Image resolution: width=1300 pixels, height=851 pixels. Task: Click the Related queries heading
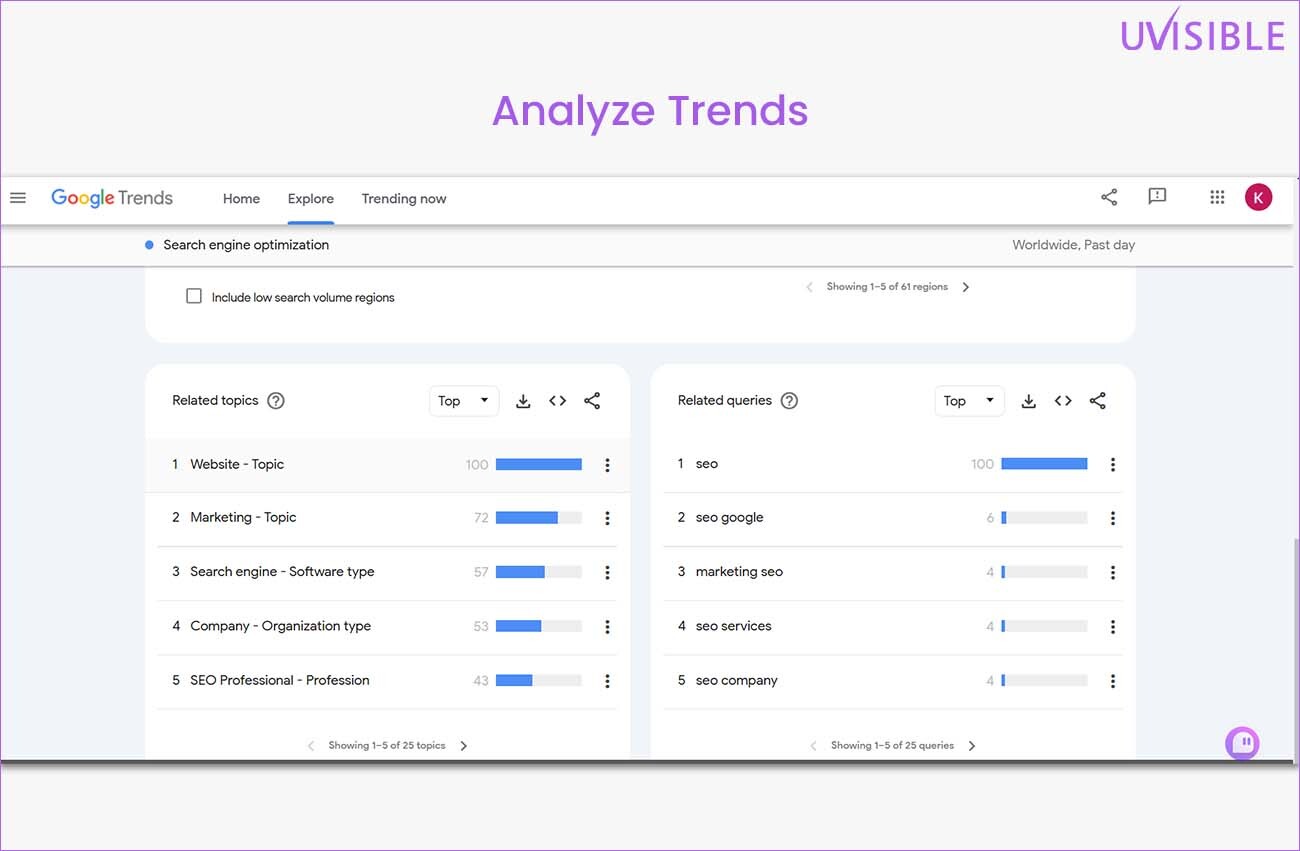click(x=724, y=400)
